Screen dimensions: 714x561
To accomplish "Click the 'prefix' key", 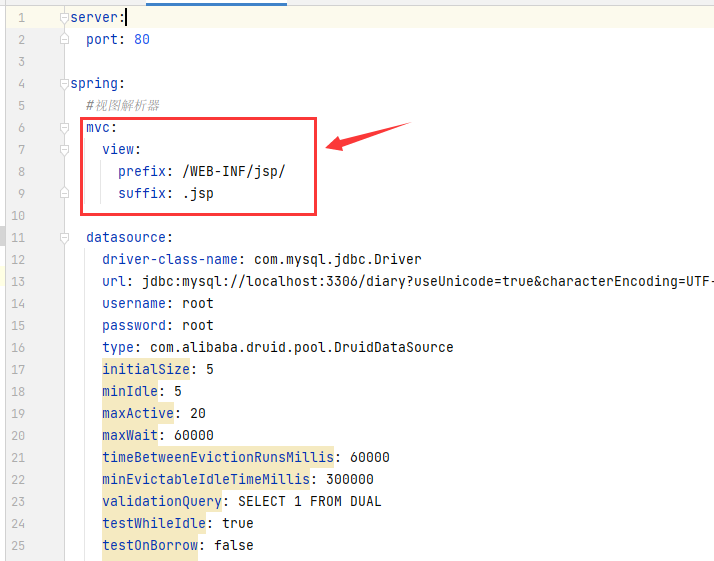I will pos(142,172).
